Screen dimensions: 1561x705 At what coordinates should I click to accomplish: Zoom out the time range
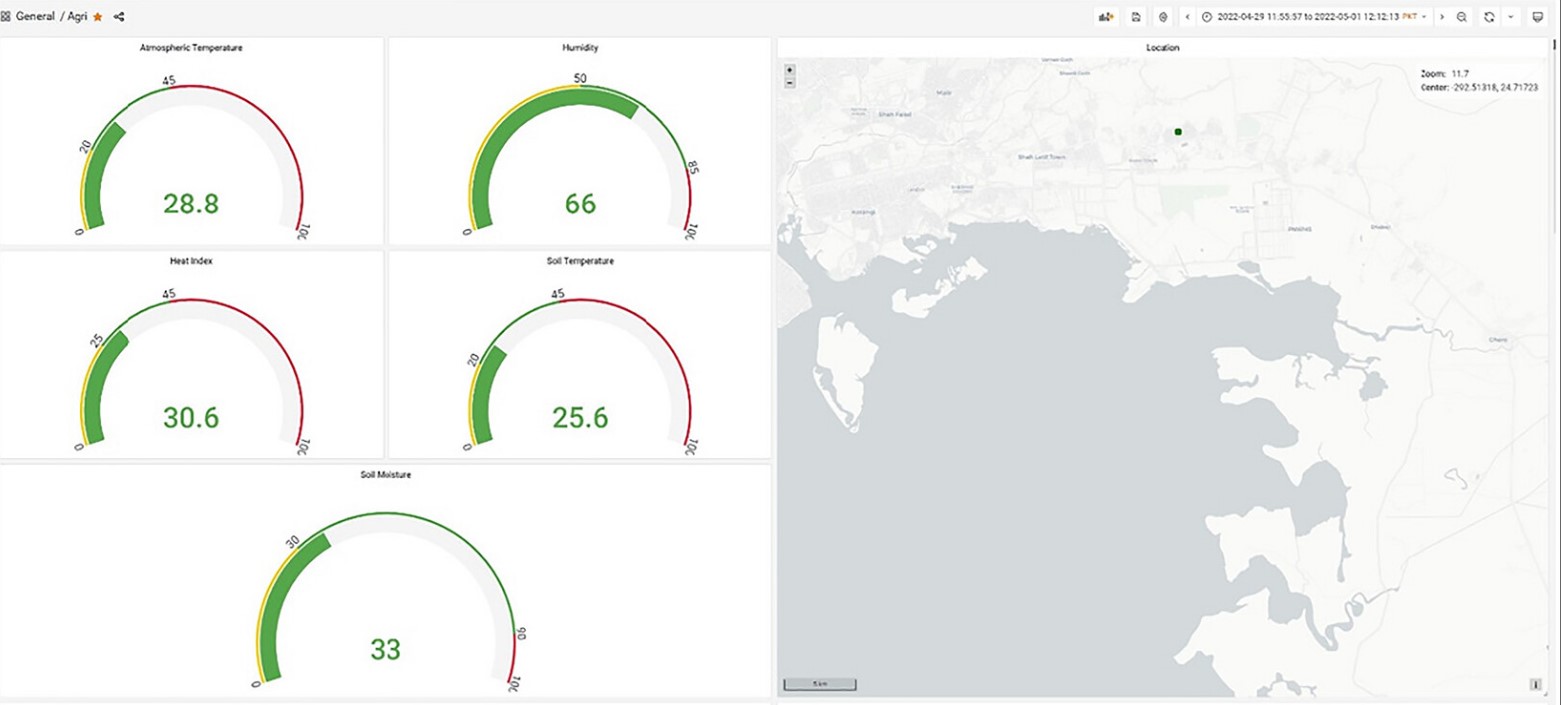1462,17
